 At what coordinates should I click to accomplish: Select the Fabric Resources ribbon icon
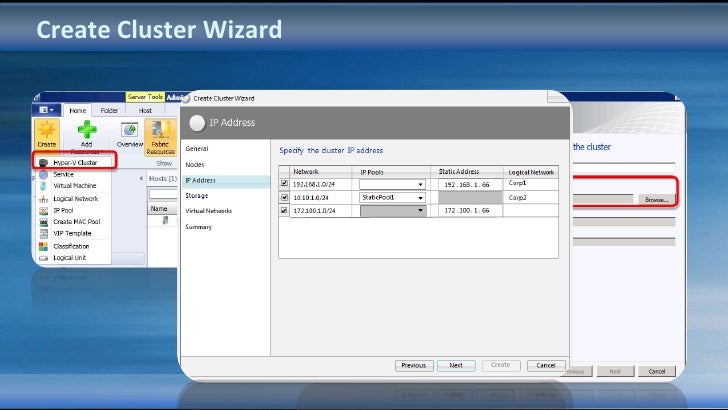pyautogui.click(x=161, y=130)
